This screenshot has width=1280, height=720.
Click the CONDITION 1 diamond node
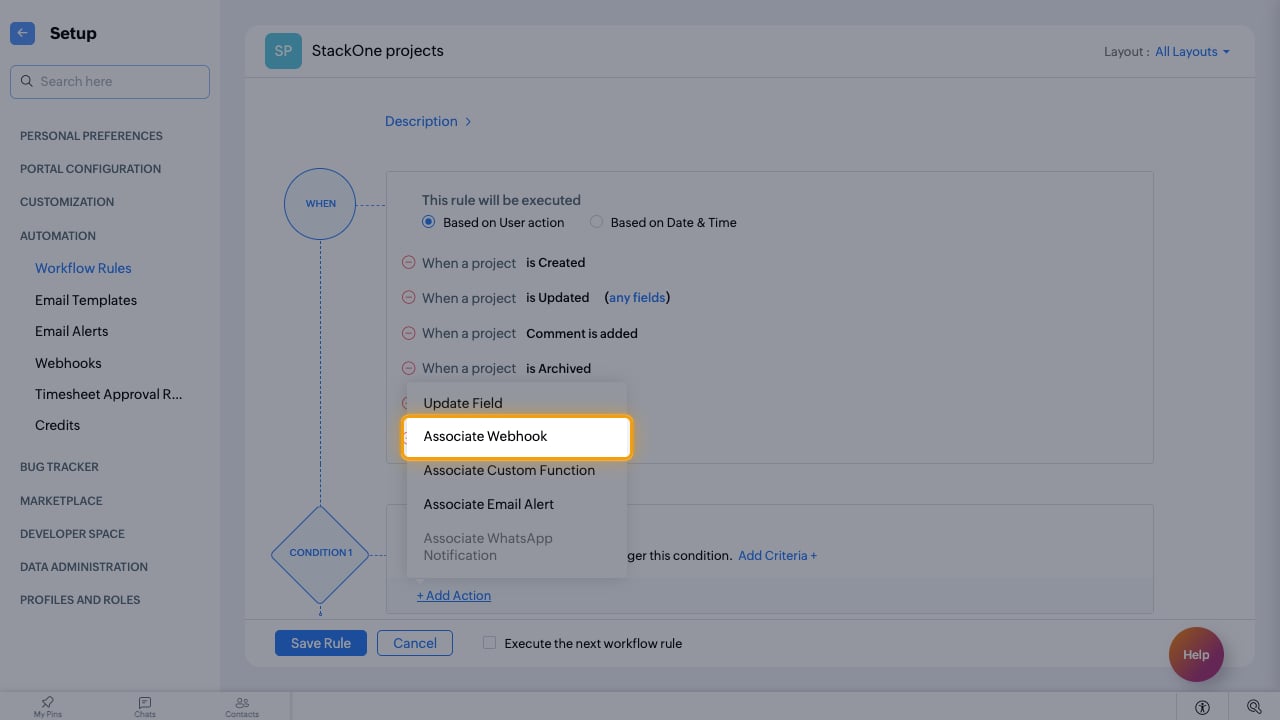pyautogui.click(x=320, y=553)
